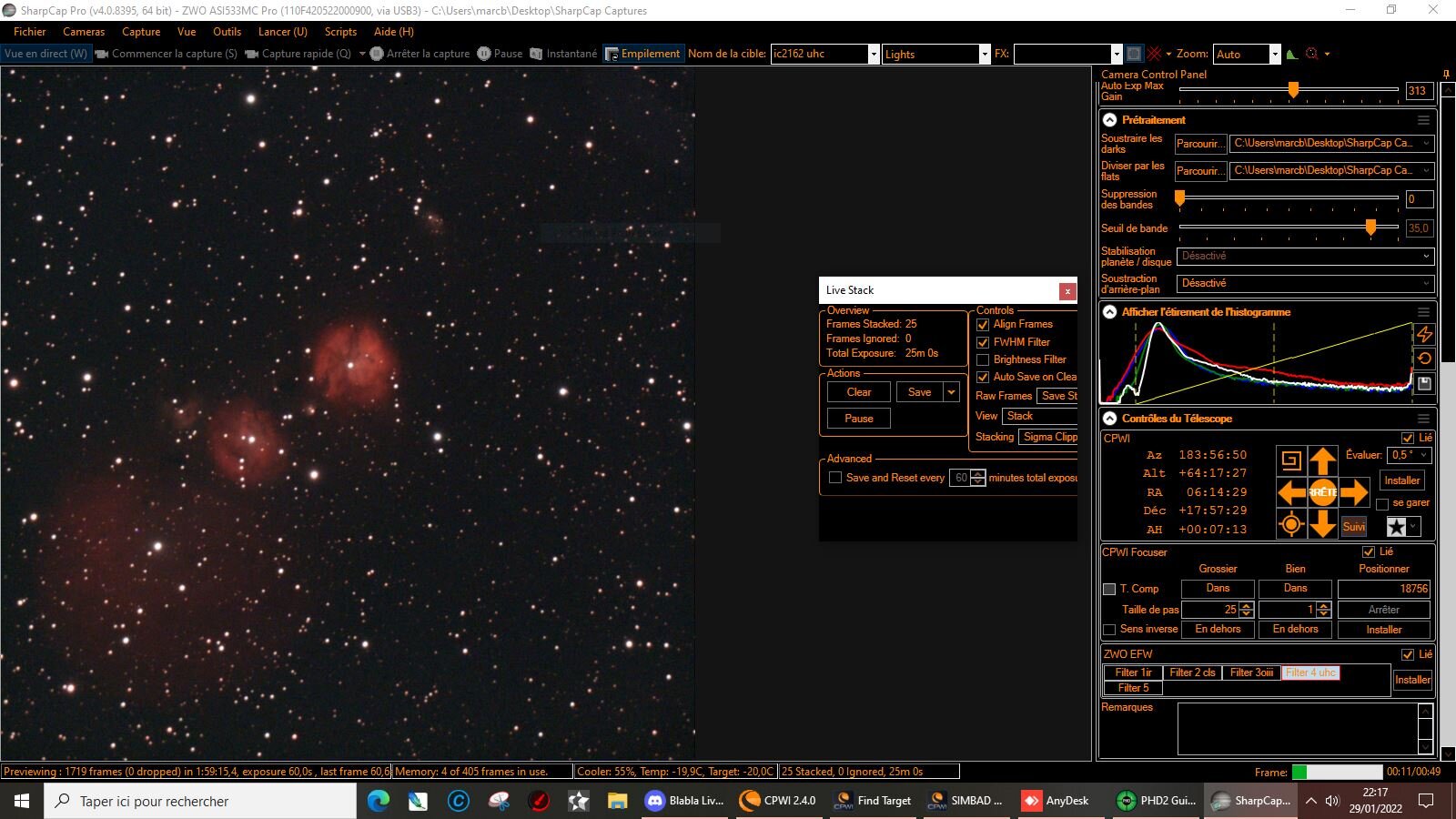Open the Stabilisation planète / disque dropdown

tap(1306, 257)
